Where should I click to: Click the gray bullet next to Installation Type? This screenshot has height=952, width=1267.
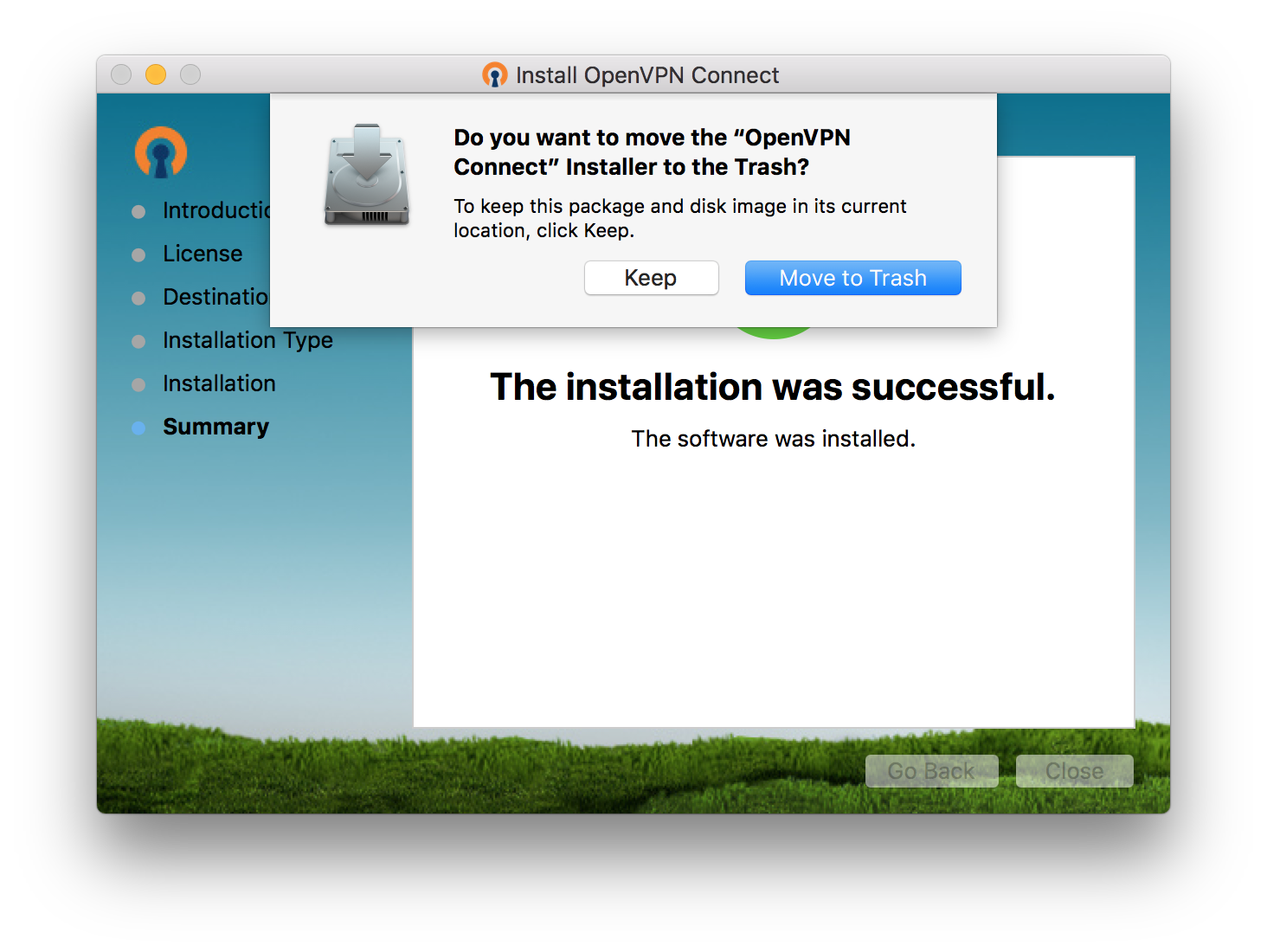pos(138,341)
